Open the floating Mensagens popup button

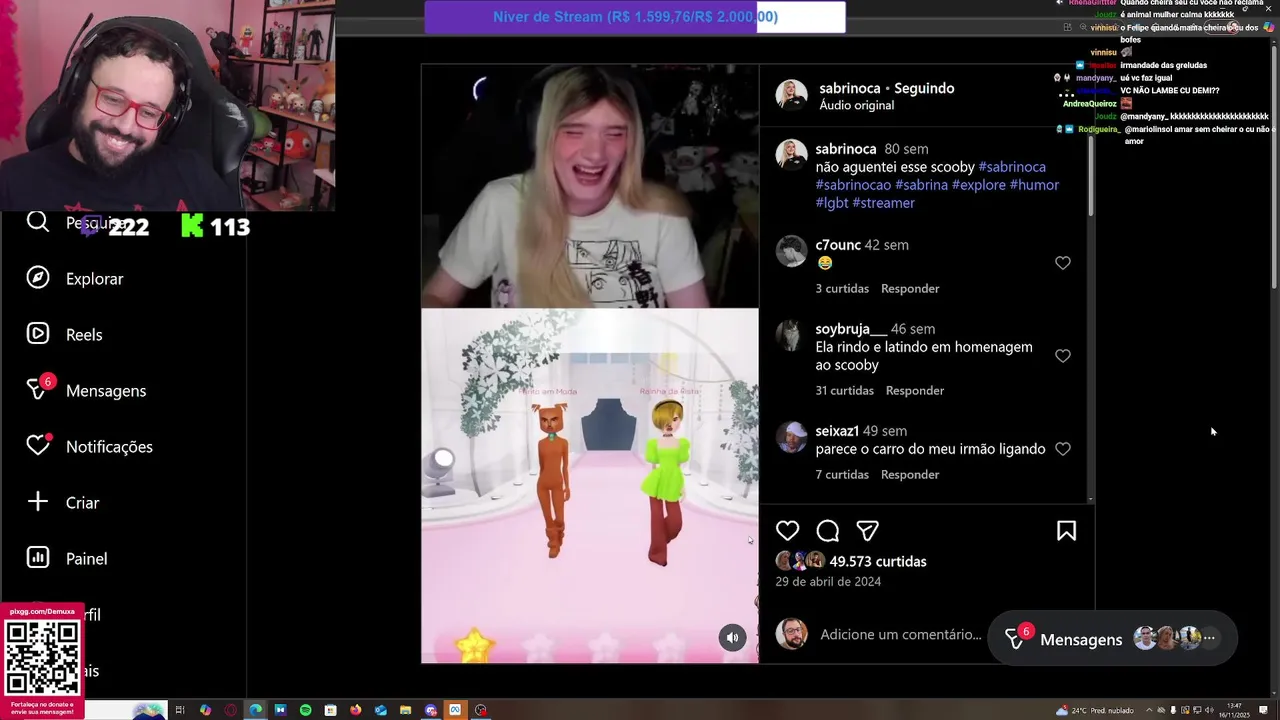click(x=1112, y=638)
